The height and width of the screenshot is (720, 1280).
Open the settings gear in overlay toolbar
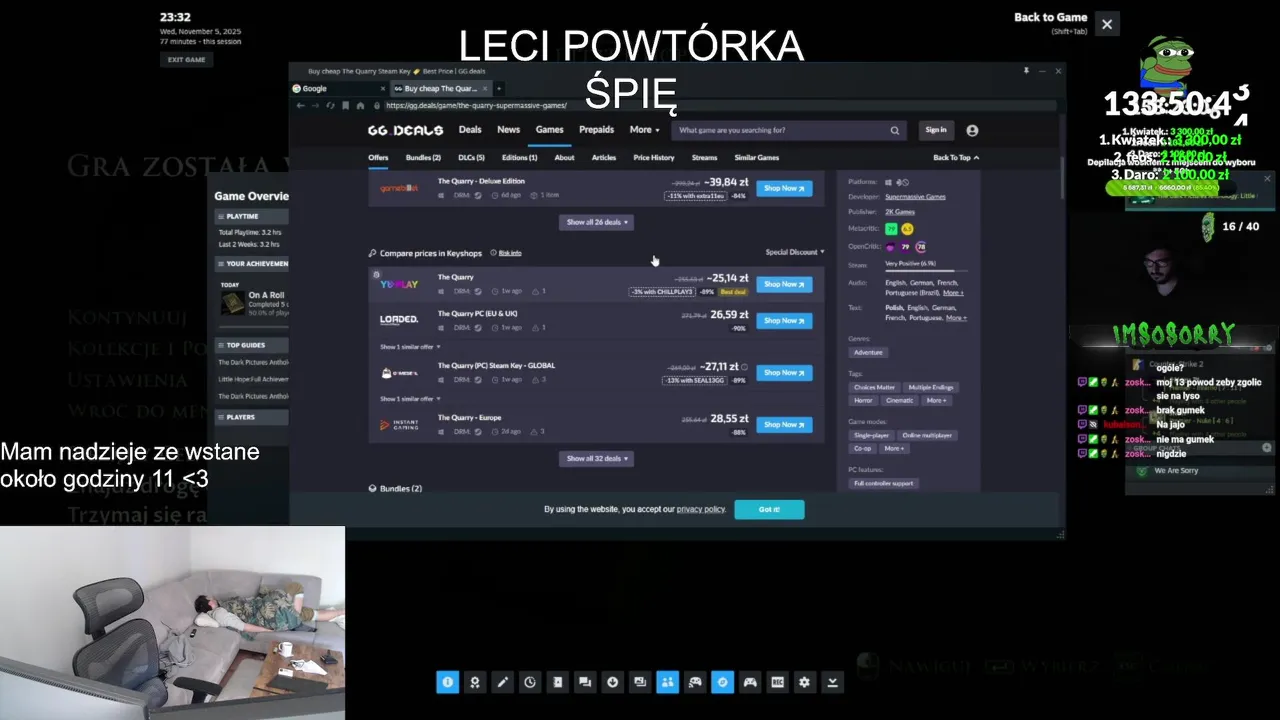(805, 682)
